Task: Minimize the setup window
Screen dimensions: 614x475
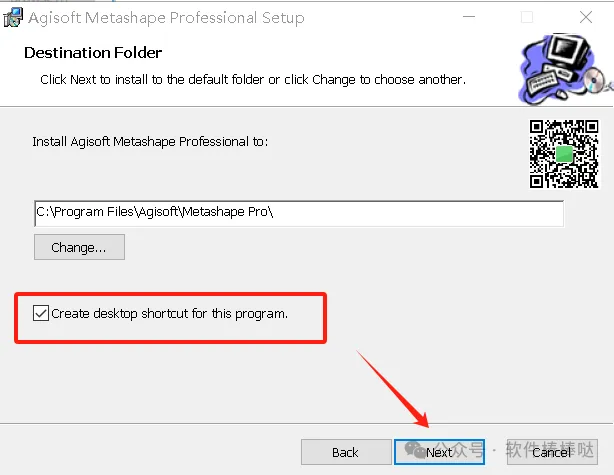Action: [469, 17]
